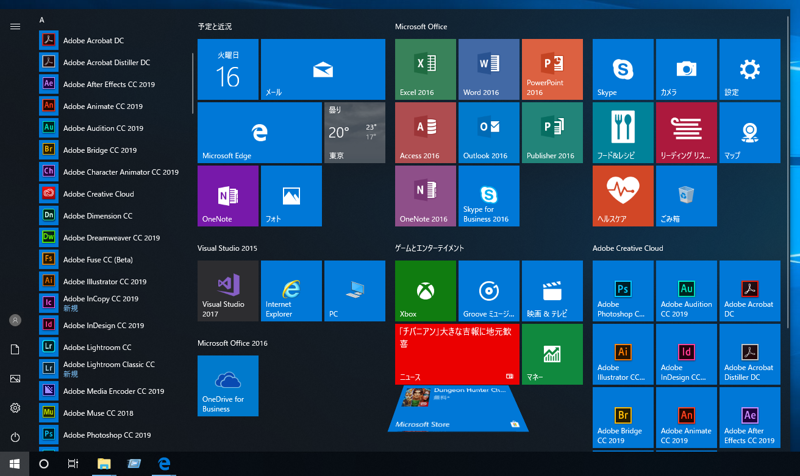Open Microsoft Edge from the taskbar
This screenshot has height=476, width=800.
164,464
